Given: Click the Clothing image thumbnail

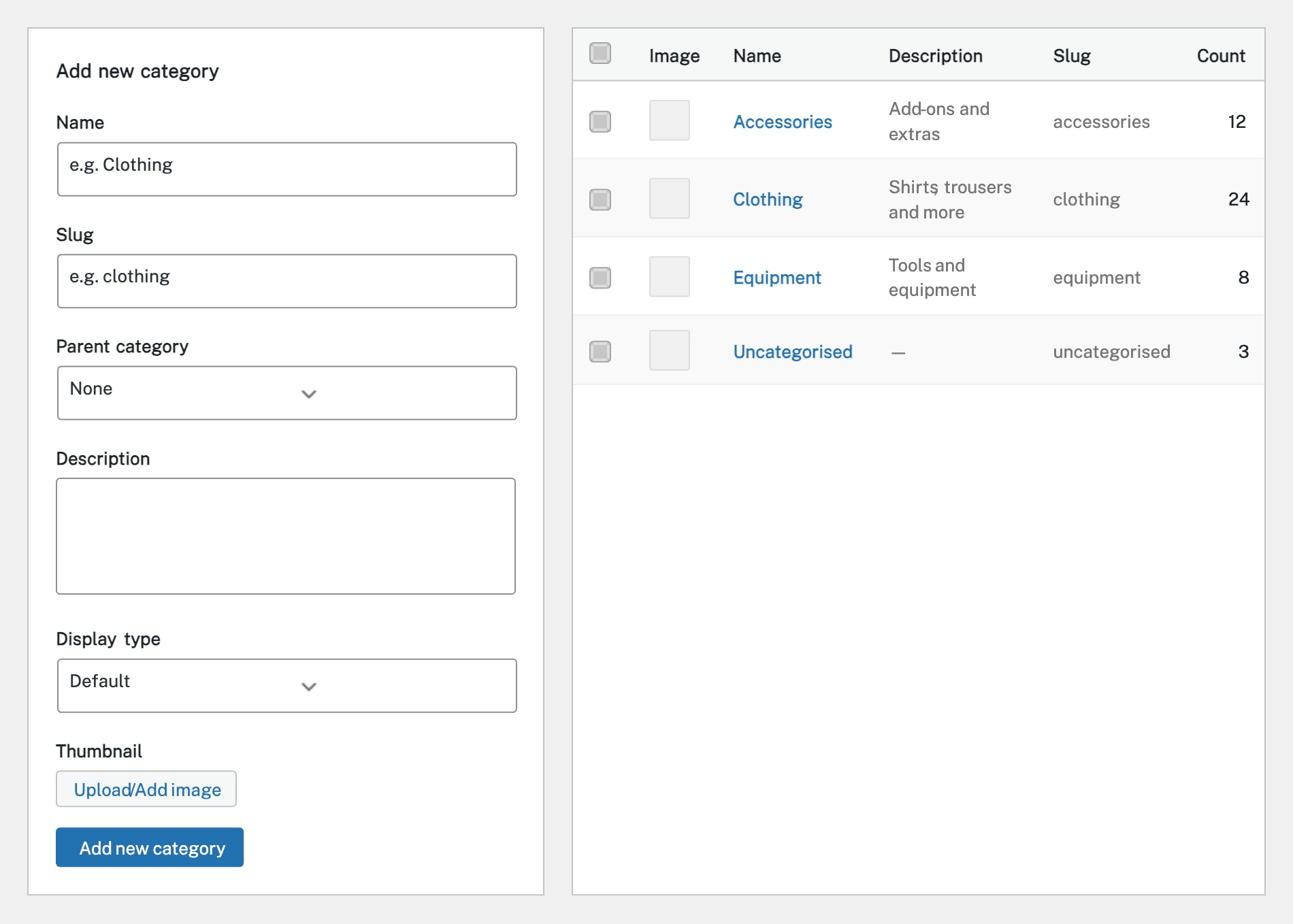Looking at the screenshot, I should [x=670, y=199].
